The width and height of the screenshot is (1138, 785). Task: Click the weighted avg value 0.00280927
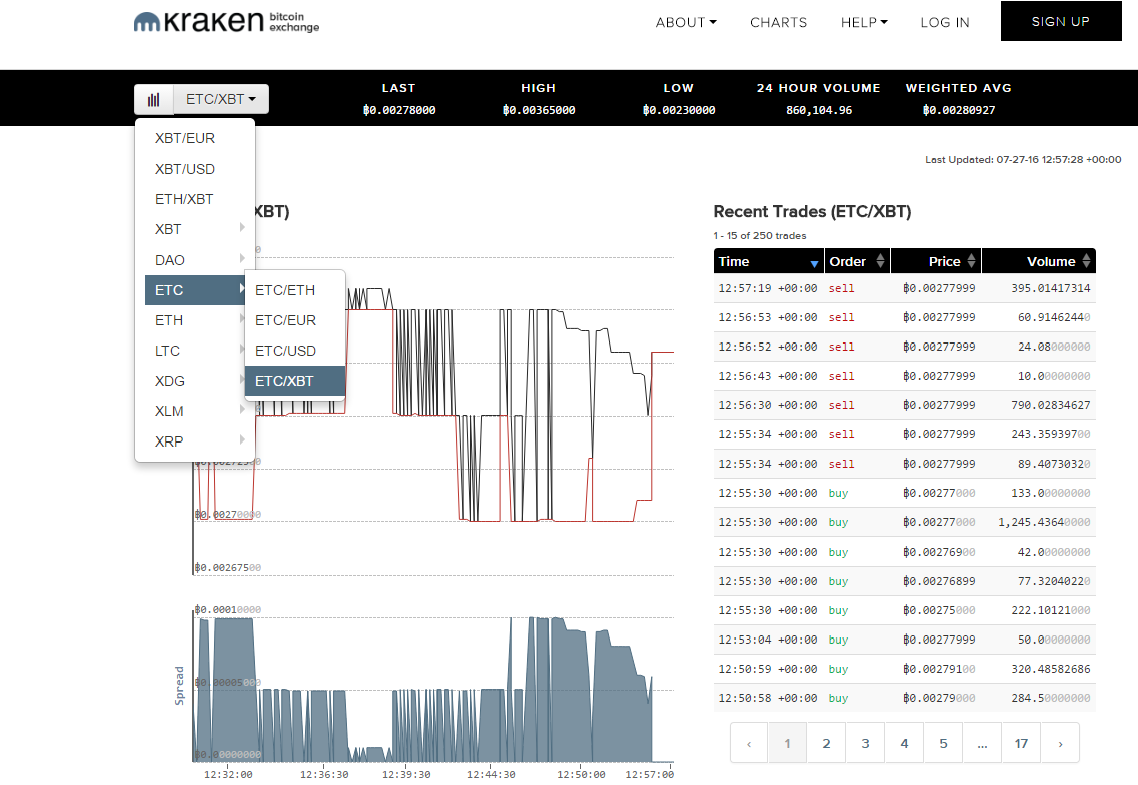pyautogui.click(x=959, y=110)
